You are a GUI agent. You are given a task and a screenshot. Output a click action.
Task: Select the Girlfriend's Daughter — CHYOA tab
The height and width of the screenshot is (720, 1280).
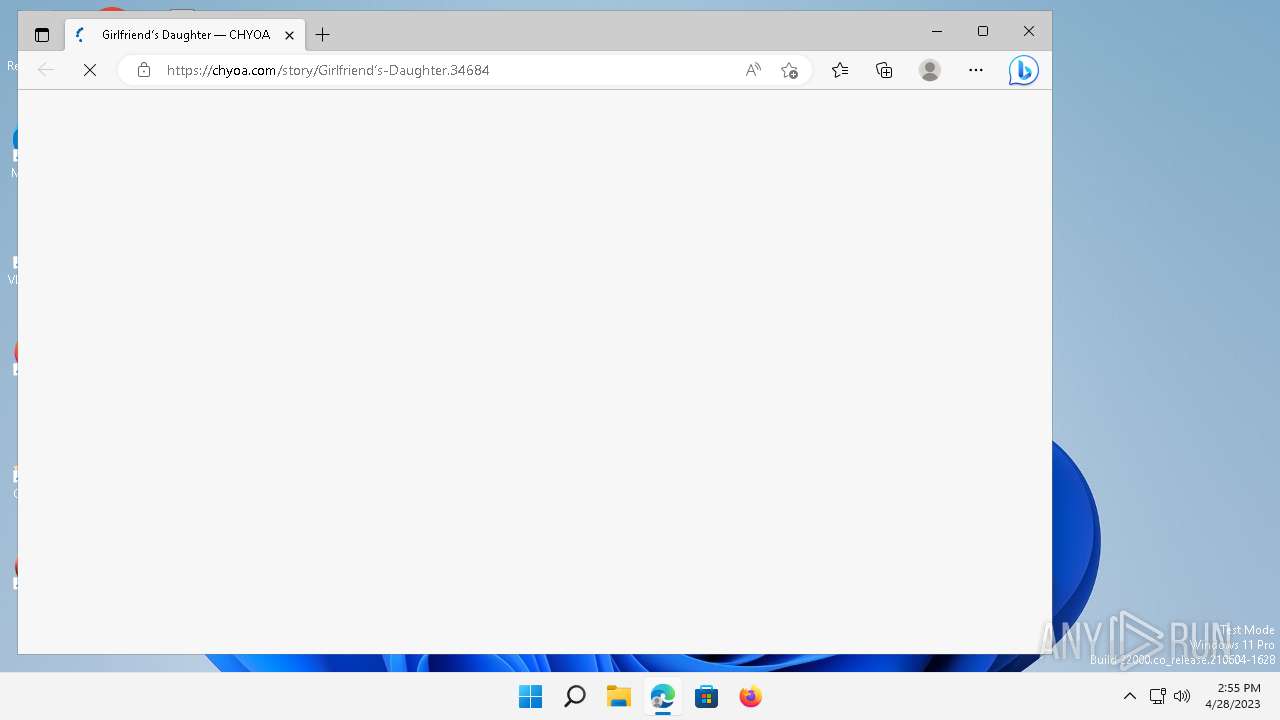185,35
